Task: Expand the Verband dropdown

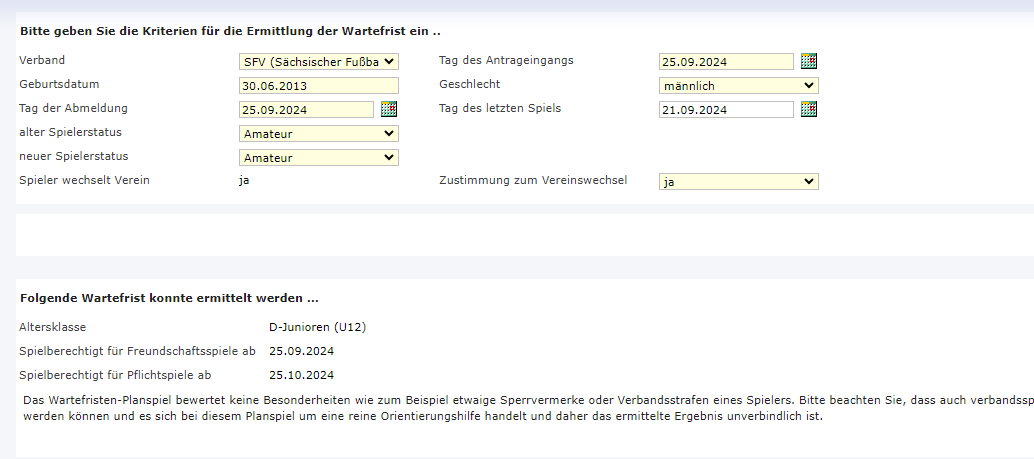Action: [x=318, y=62]
